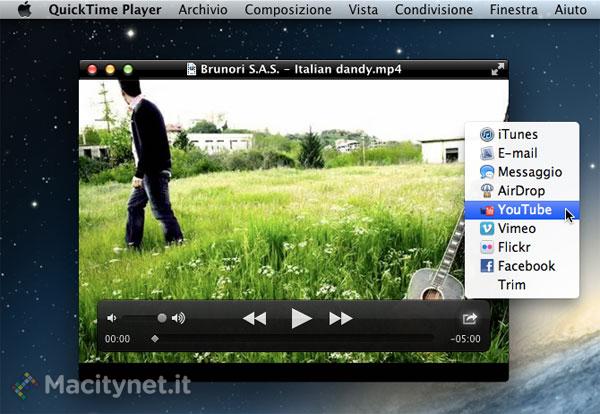Click the volume slider knob
The height and width of the screenshot is (414, 600).
pyautogui.click(x=162, y=318)
